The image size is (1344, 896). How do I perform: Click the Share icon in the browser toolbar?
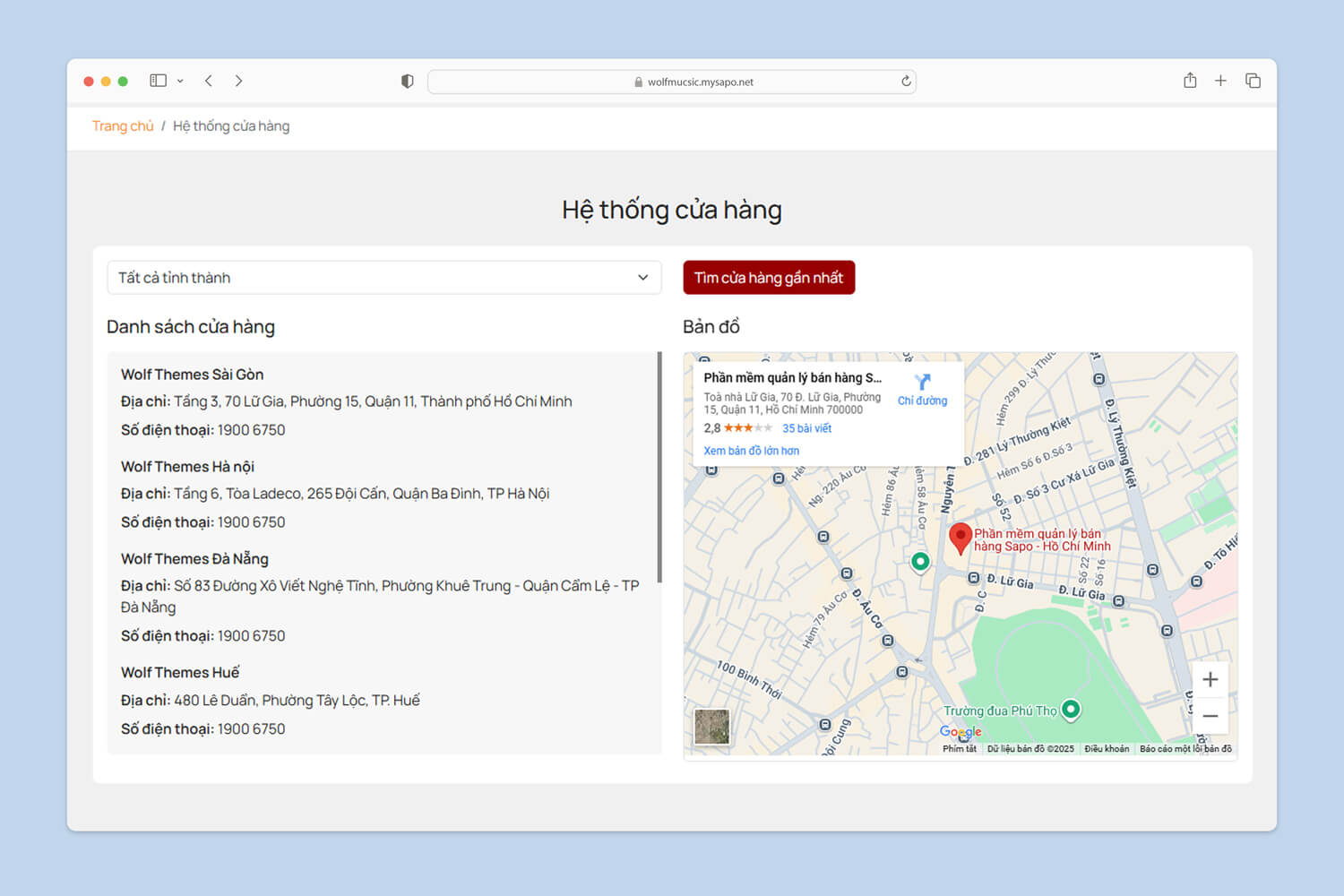tap(1189, 81)
